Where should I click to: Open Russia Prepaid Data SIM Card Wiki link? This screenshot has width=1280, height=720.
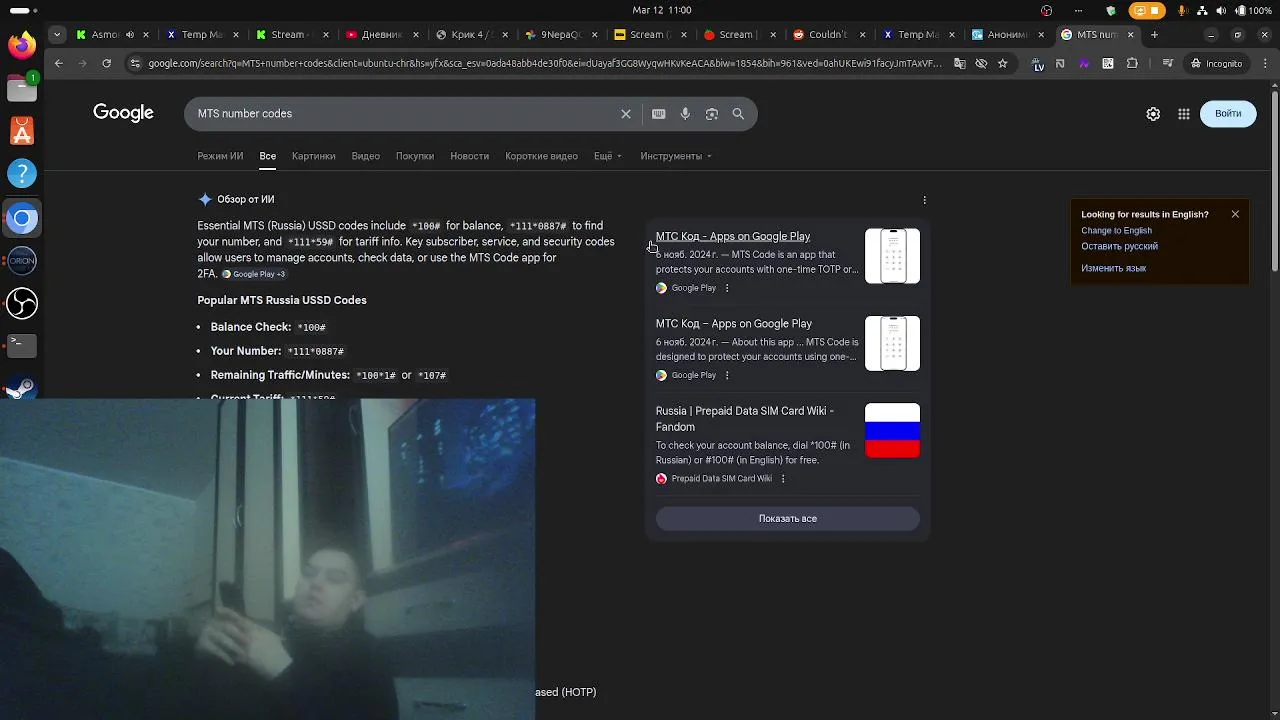pos(745,419)
